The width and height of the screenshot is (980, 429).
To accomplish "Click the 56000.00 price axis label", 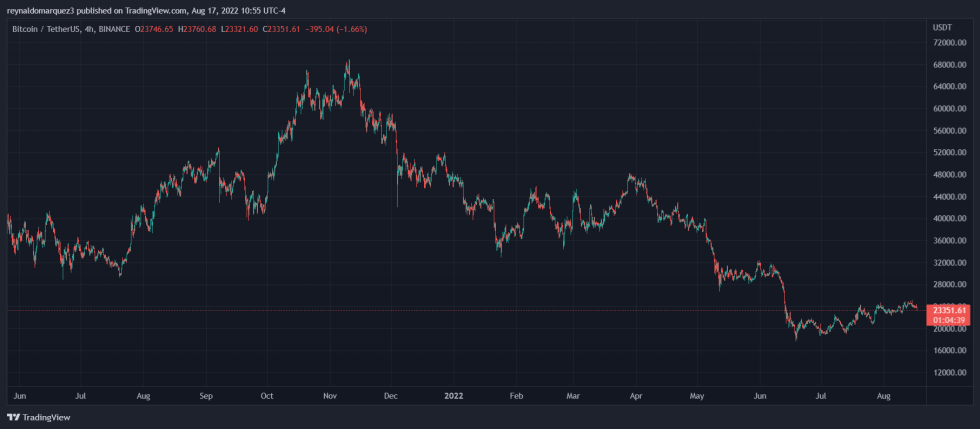I will click(951, 131).
